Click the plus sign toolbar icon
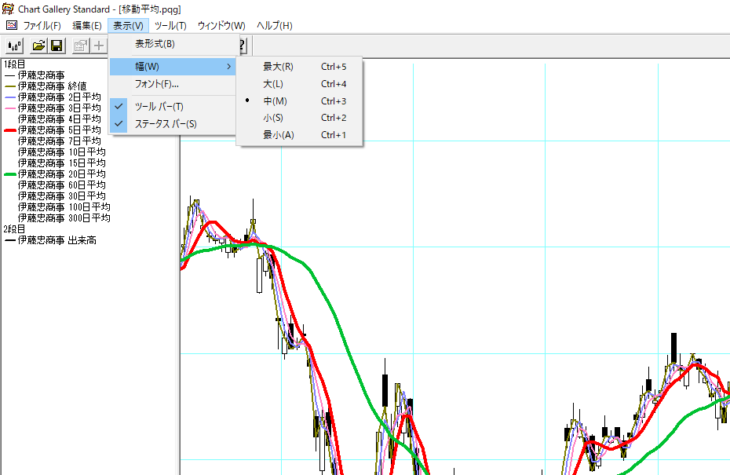 tap(98, 46)
